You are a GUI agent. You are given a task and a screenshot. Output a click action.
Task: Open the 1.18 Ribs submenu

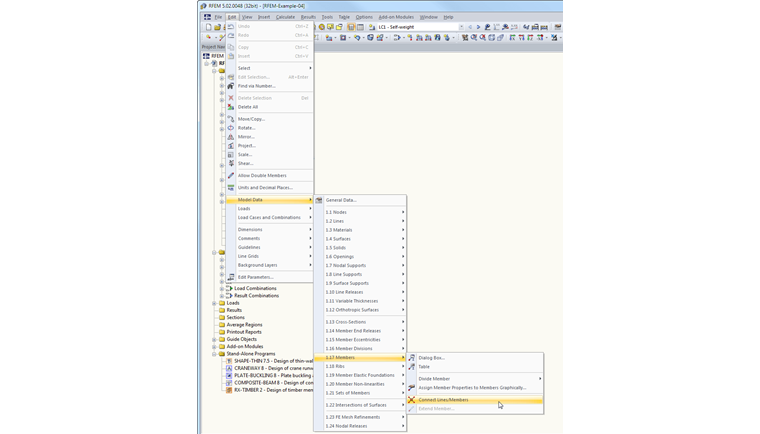pos(360,366)
